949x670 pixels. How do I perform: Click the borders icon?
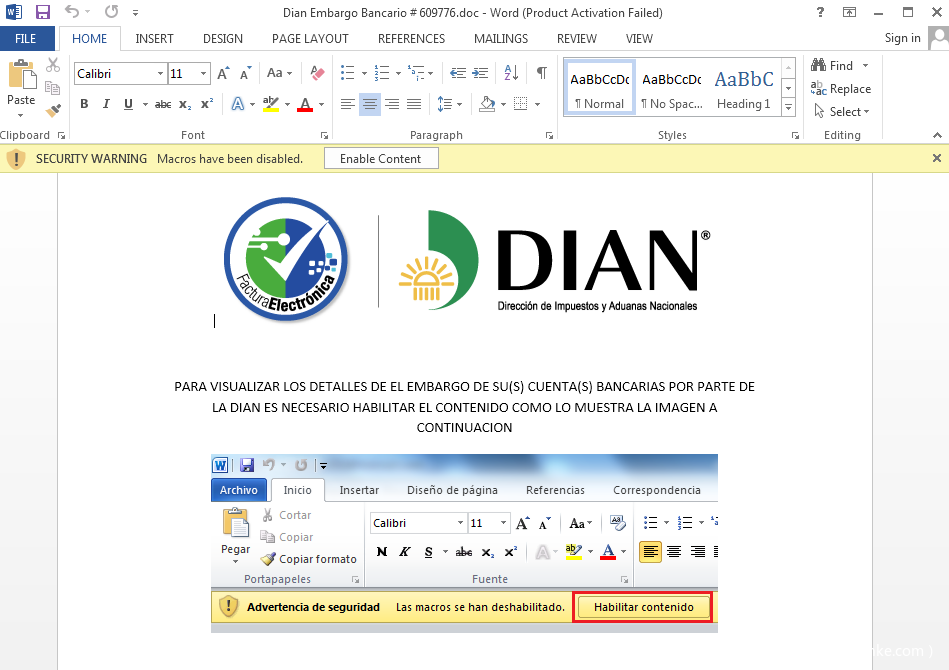[520, 104]
